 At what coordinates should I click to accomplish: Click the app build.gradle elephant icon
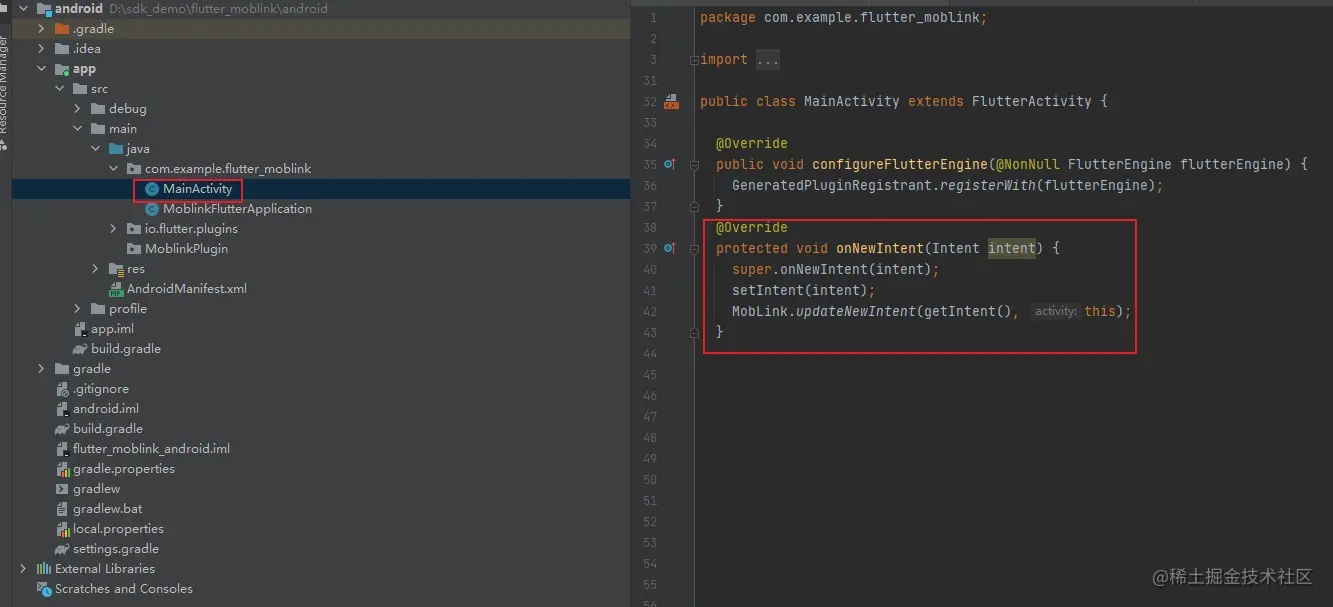tap(80, 349)
